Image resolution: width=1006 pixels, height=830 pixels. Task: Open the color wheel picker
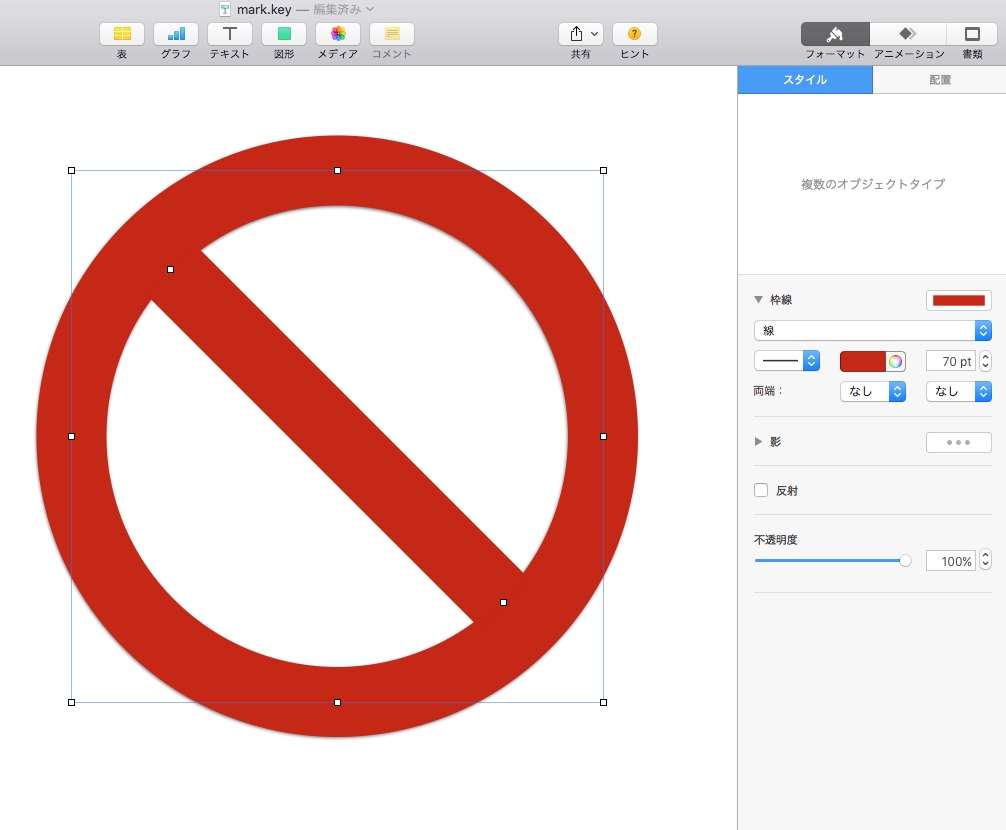[x=896, y=362]
